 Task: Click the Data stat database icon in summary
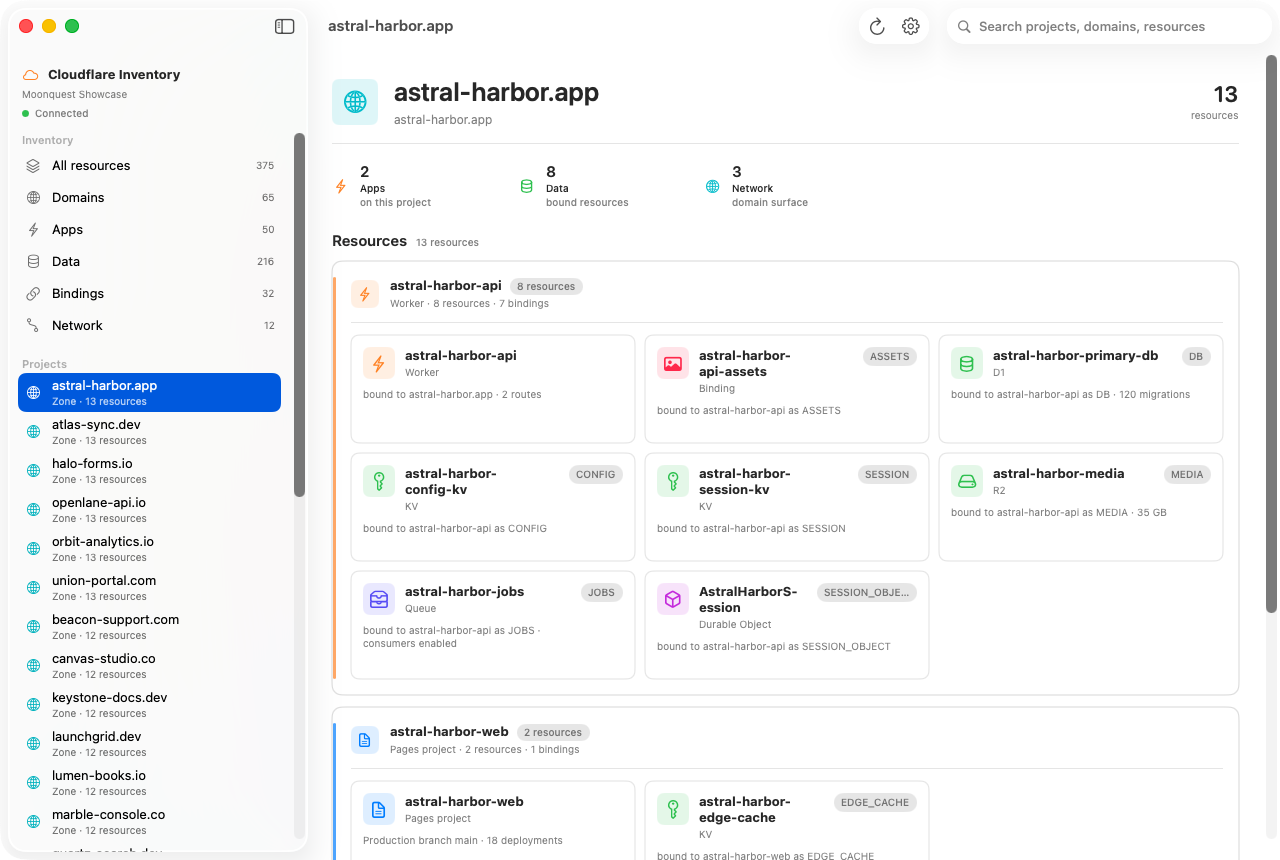point(527,187)
